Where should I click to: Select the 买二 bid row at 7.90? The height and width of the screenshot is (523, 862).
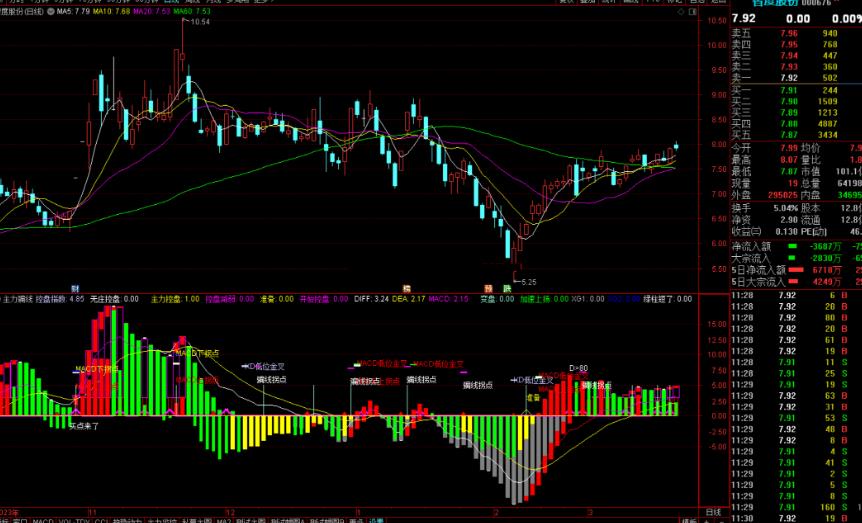coord(795,101)
